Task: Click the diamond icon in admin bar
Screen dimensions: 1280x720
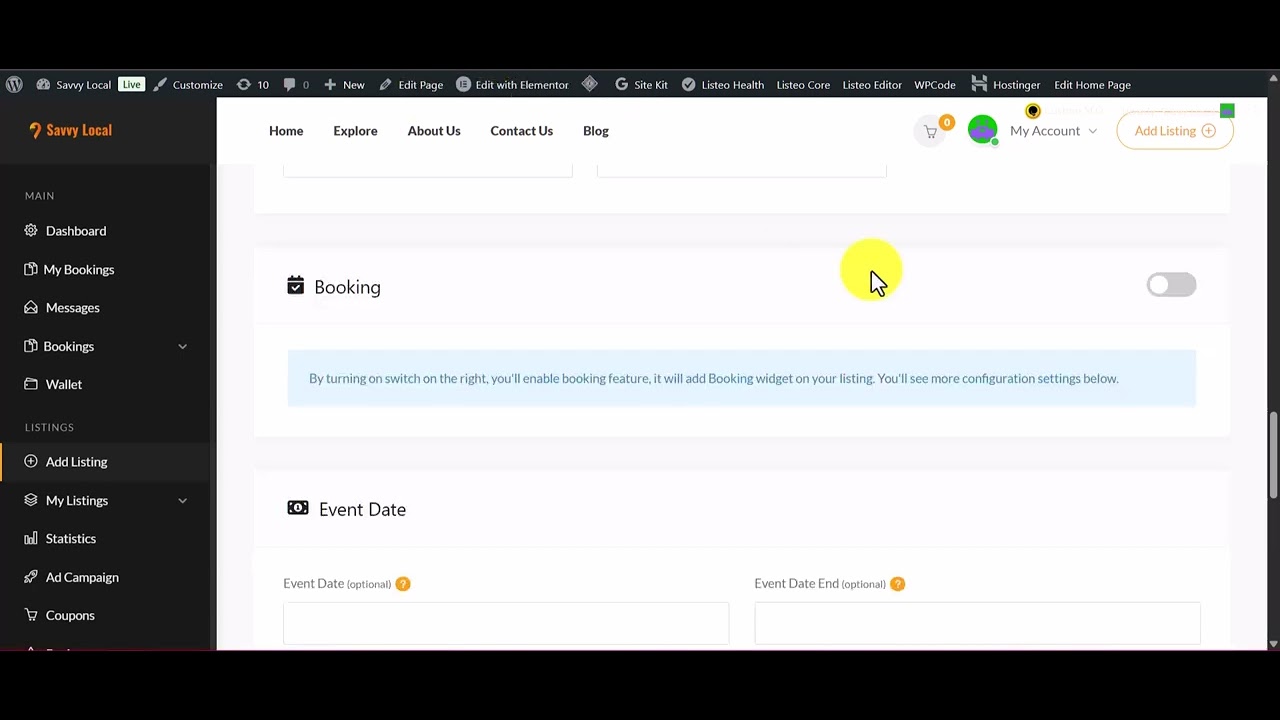Action: click(x=590, y=85)
